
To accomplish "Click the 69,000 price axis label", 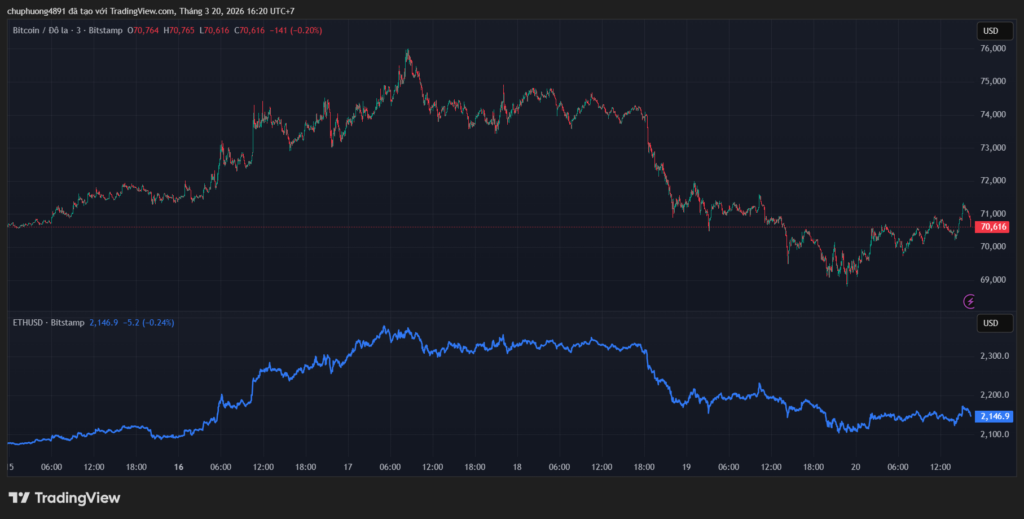I will 994,279.
